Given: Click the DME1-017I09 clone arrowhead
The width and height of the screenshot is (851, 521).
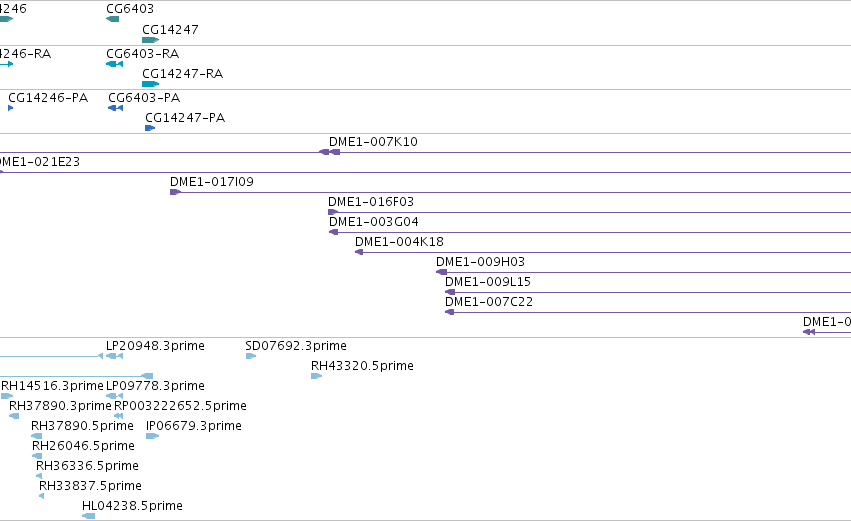Looking at the screenshot, I should 175,192.
